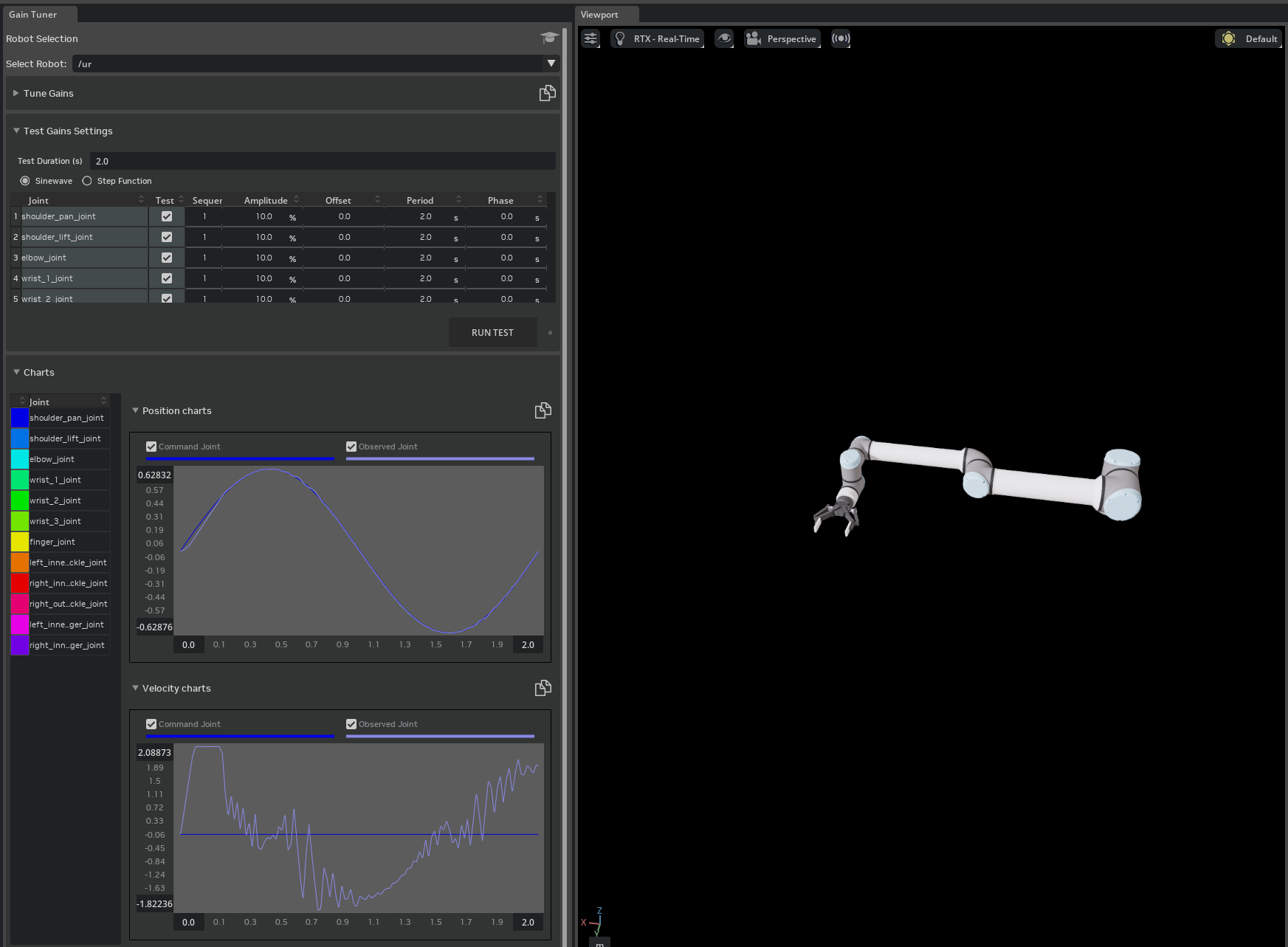Select the Viewport tab
This screenshot has height=947, width=1288.
[x=599, y=15]
